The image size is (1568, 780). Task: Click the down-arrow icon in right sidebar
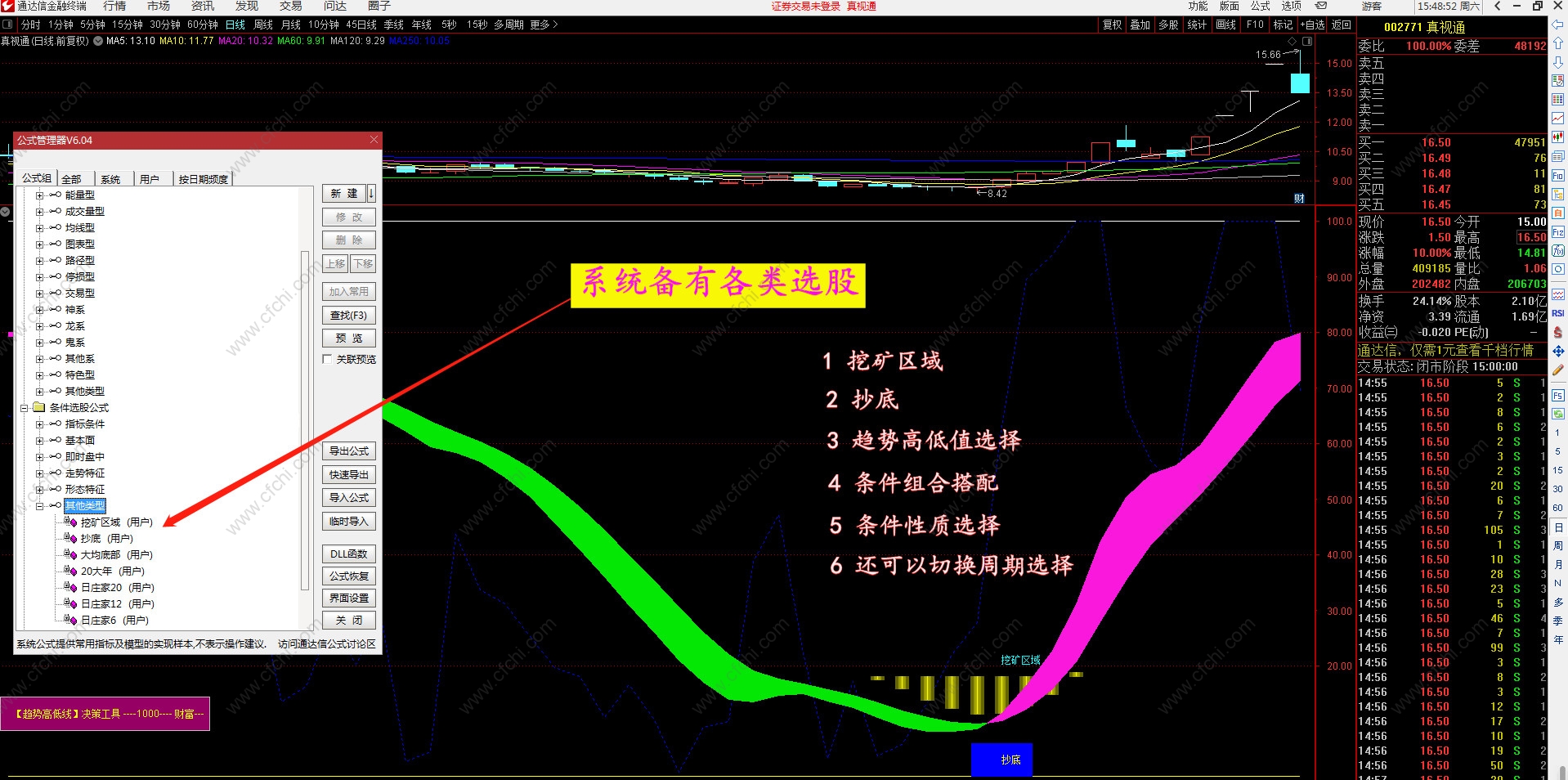click(1558, 61)
